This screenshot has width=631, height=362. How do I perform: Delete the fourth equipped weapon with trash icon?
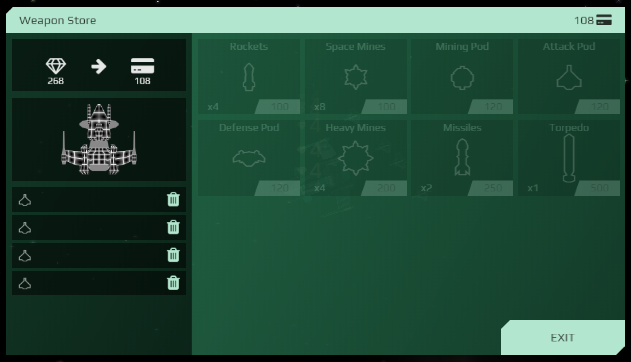[x=173, y=283]
